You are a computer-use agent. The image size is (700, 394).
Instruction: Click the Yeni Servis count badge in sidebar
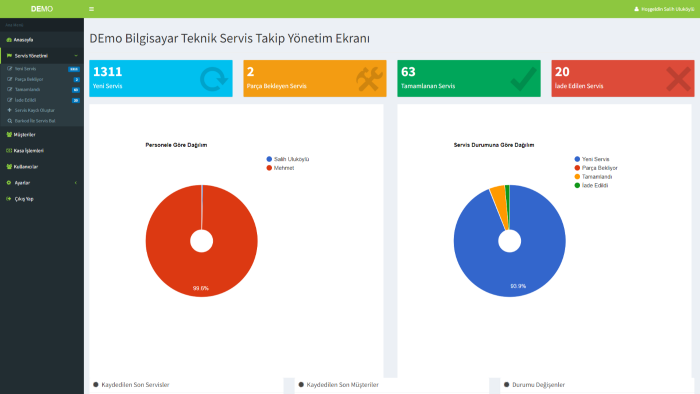tap(74, 69)
